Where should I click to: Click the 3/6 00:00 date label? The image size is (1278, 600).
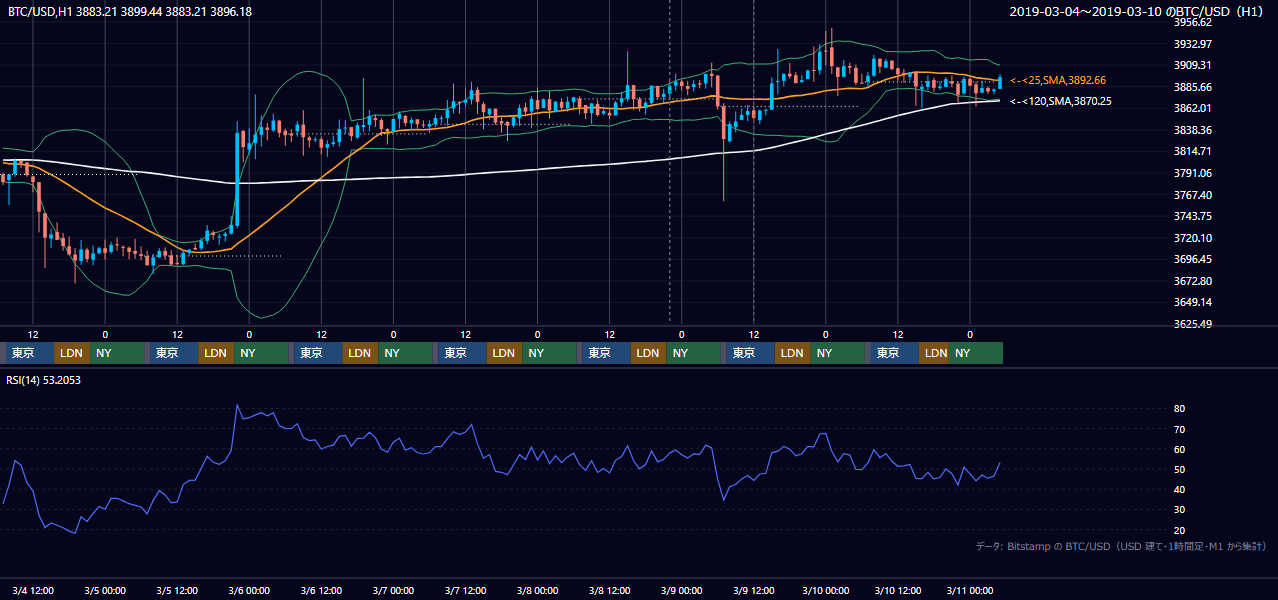(249, 590)
